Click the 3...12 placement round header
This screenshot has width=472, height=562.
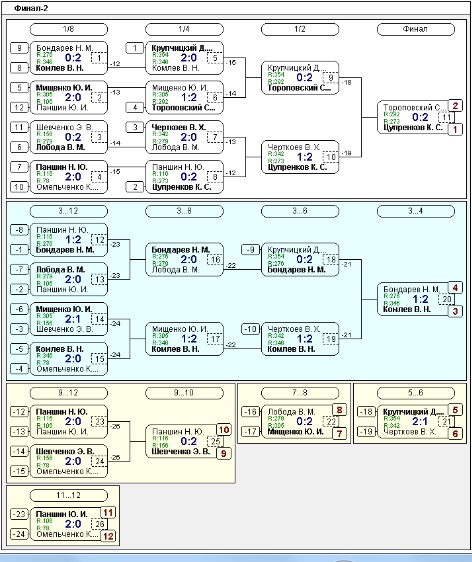[68, 211]
